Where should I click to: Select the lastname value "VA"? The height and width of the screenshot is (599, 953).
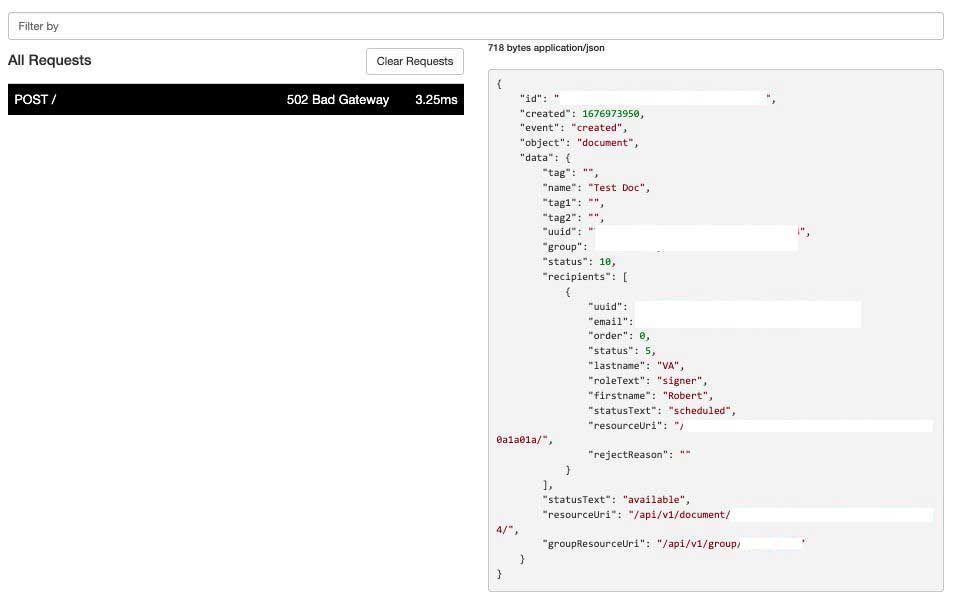pyautogui.click(x=669, y=365)
